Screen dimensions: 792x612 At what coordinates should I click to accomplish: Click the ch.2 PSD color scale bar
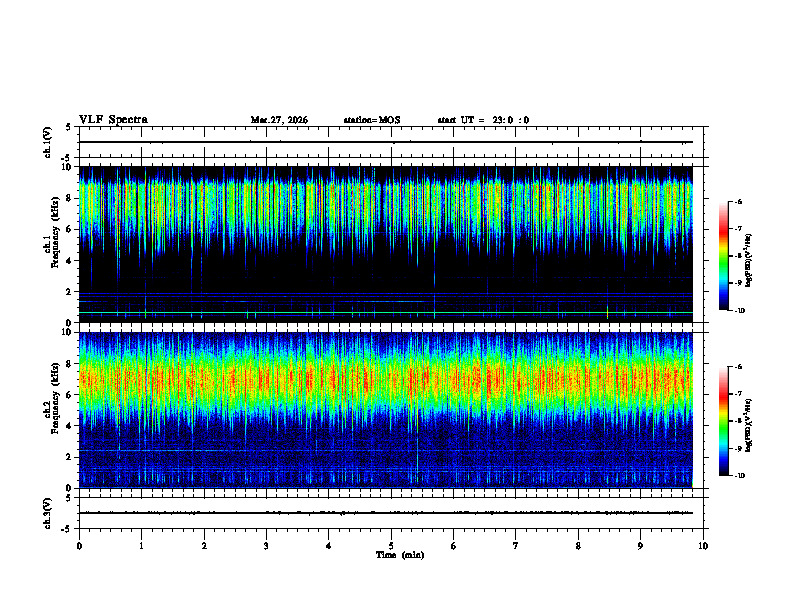pos(724,421)
